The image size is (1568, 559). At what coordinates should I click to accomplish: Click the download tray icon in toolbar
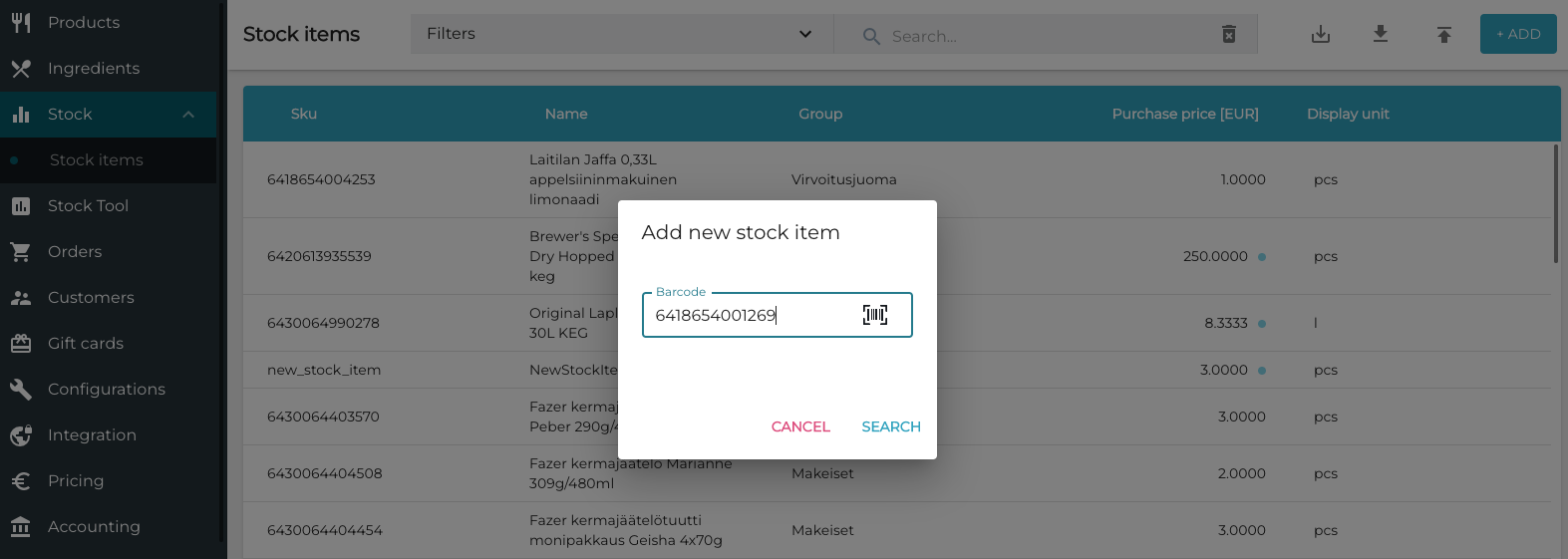(x=1321, y=35)
